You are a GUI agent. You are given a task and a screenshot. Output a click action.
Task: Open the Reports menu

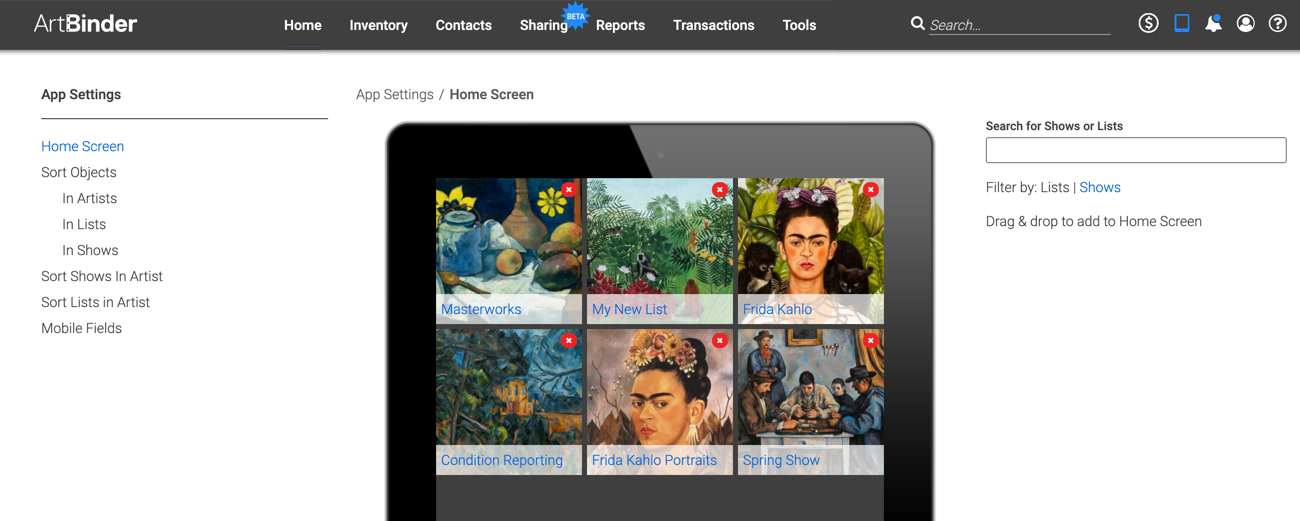tap(620, 25)
